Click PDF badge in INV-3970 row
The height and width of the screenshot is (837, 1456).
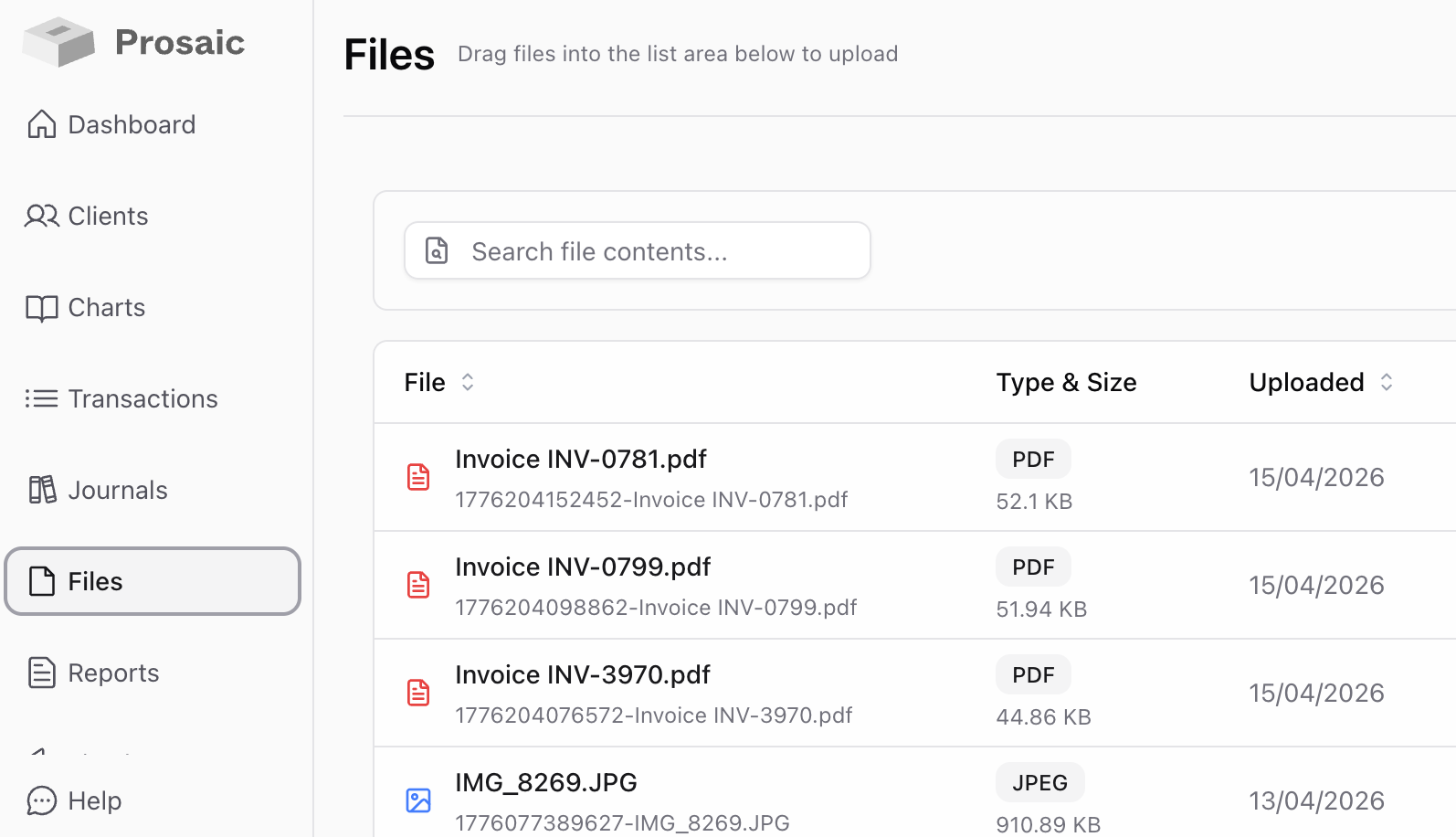pos(1033,674)
